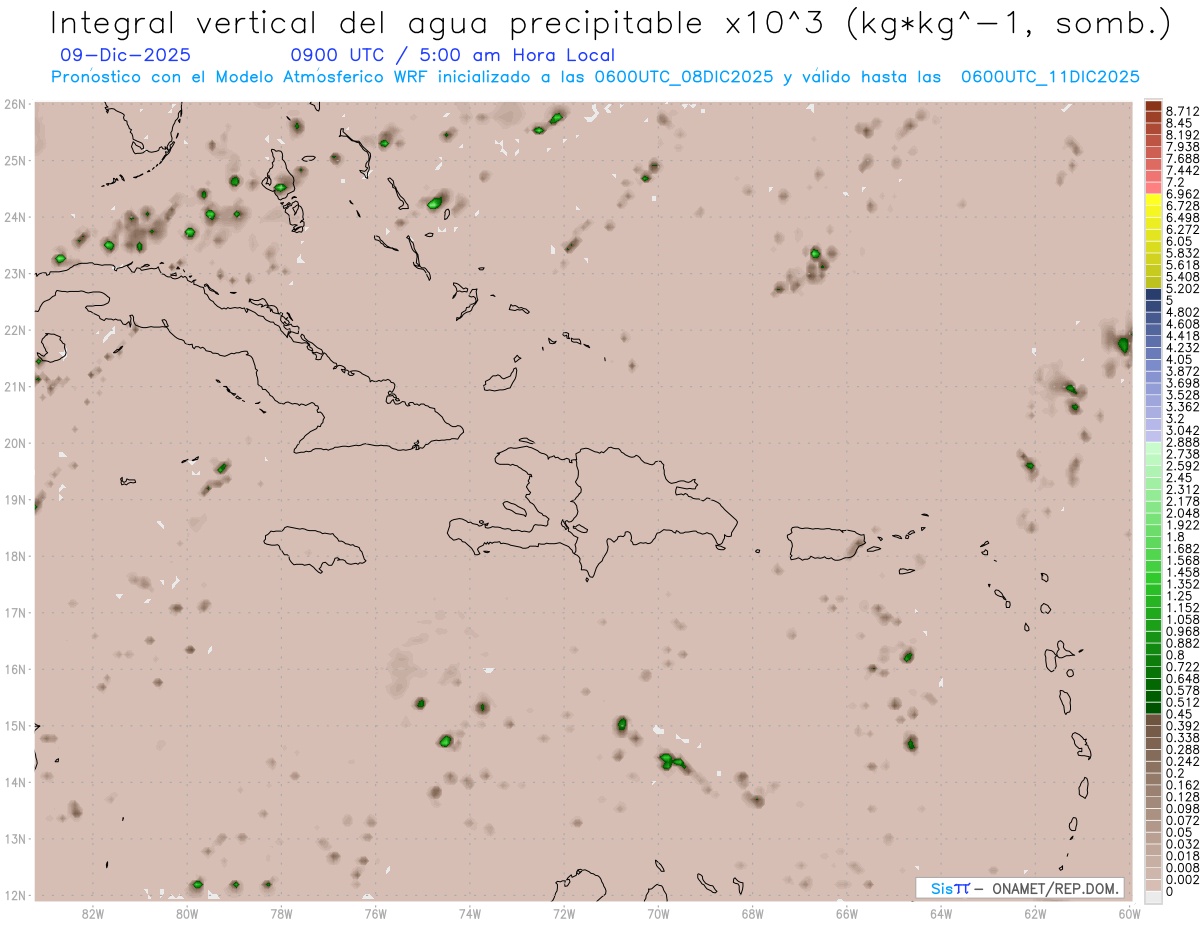Click the '2.048' color scale value
1200x927 pixels.
coord(1182,513)
